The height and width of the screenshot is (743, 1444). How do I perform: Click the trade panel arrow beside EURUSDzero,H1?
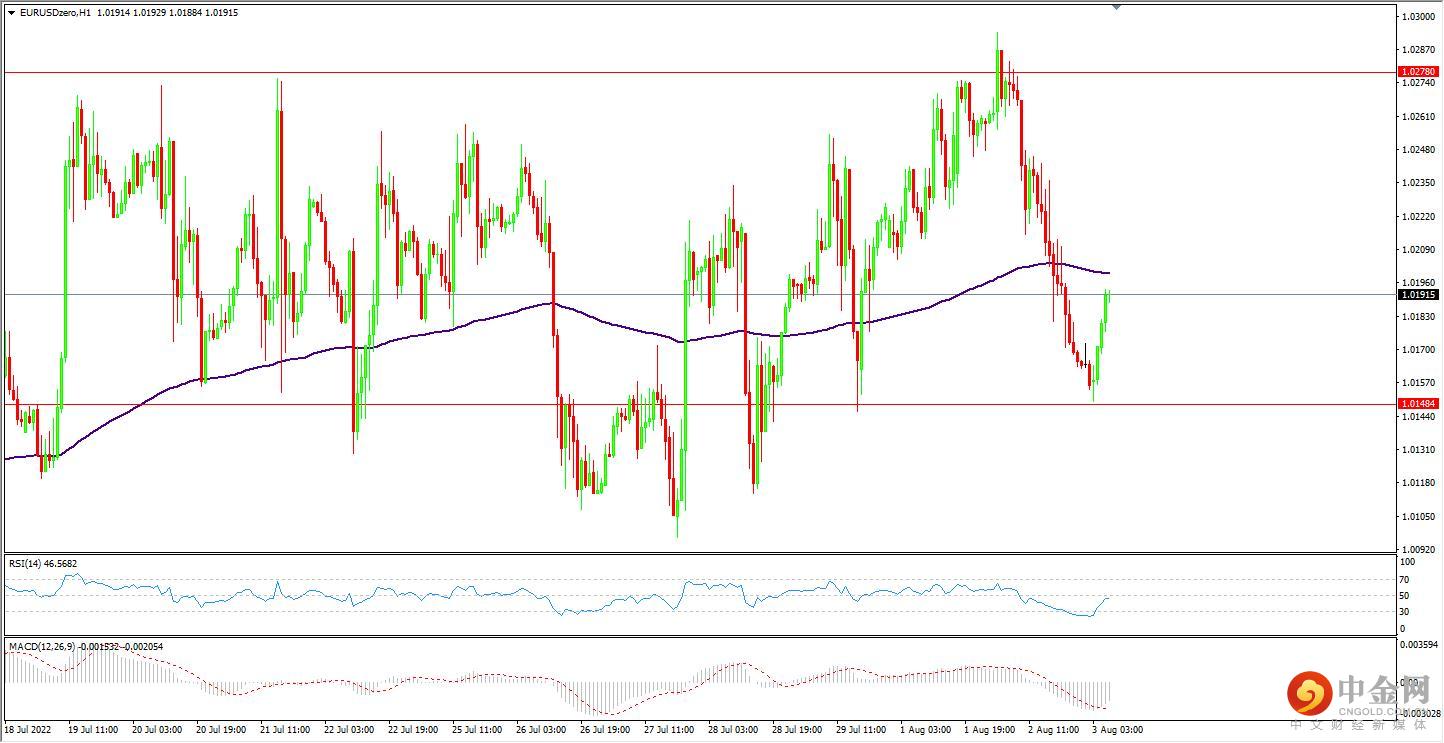[11, 13]
